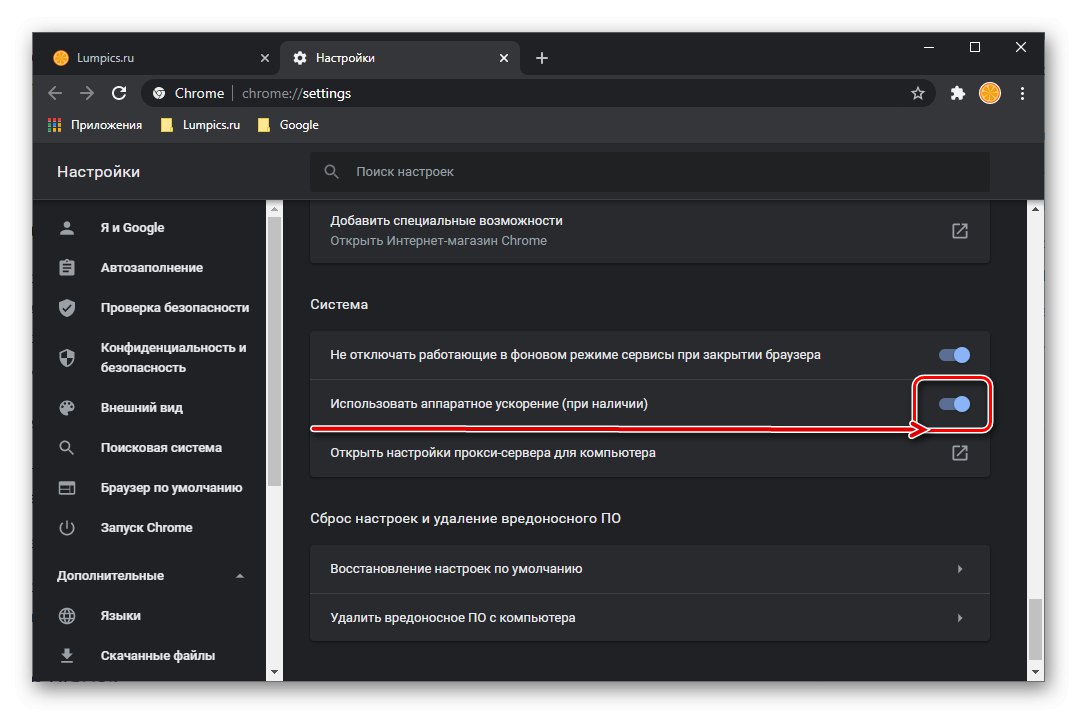This screenshot has height=714, width=1077.
Task: Open Внешний вид in the sidebar
Action: 141,408
